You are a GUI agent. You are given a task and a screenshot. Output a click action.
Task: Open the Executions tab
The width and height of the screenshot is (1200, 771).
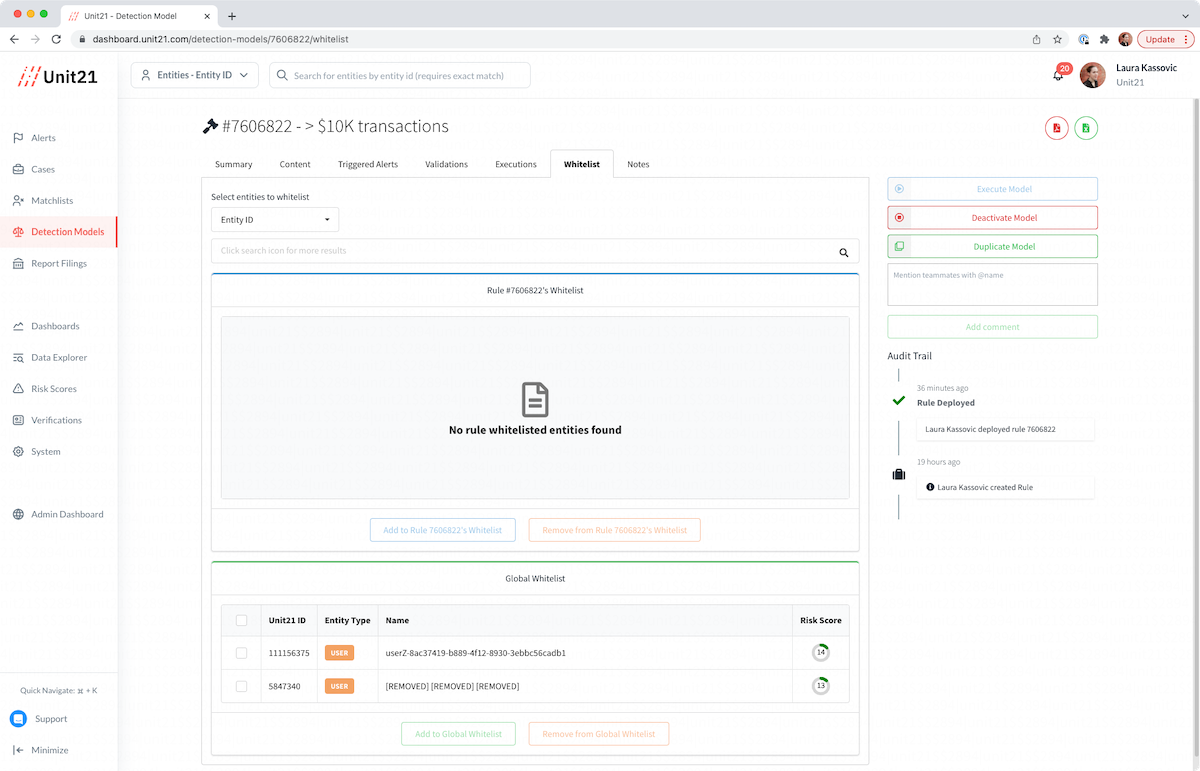pos(516,164)
